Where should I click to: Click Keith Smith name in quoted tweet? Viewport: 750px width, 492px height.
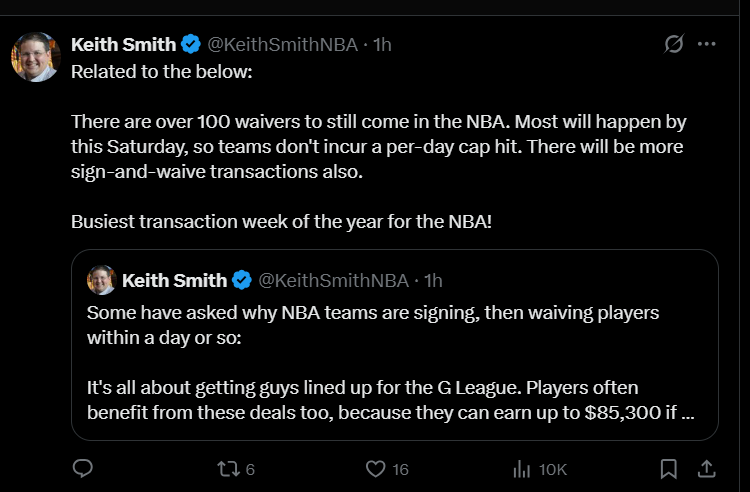(174, 280)
